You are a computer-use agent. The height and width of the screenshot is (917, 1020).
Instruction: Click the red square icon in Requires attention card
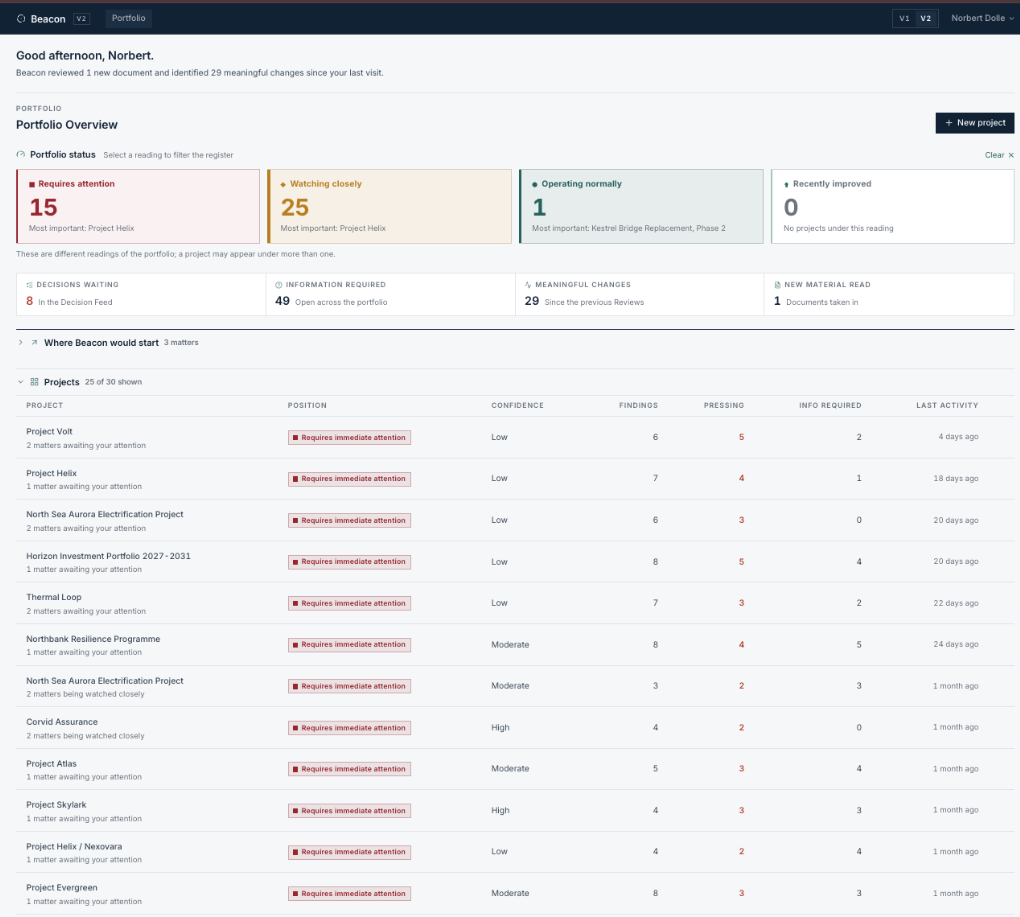click(x=32, y=185)
